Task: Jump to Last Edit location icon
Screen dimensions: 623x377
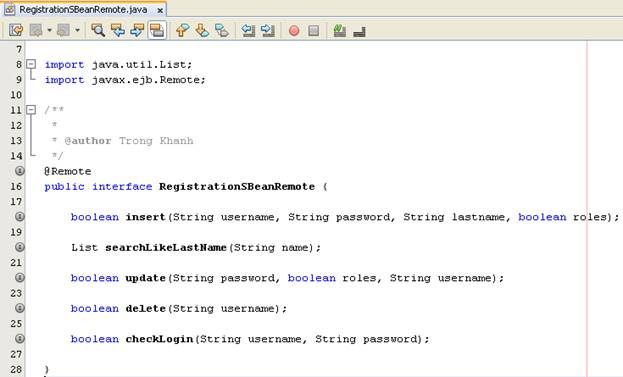Action: coord(16,31)
